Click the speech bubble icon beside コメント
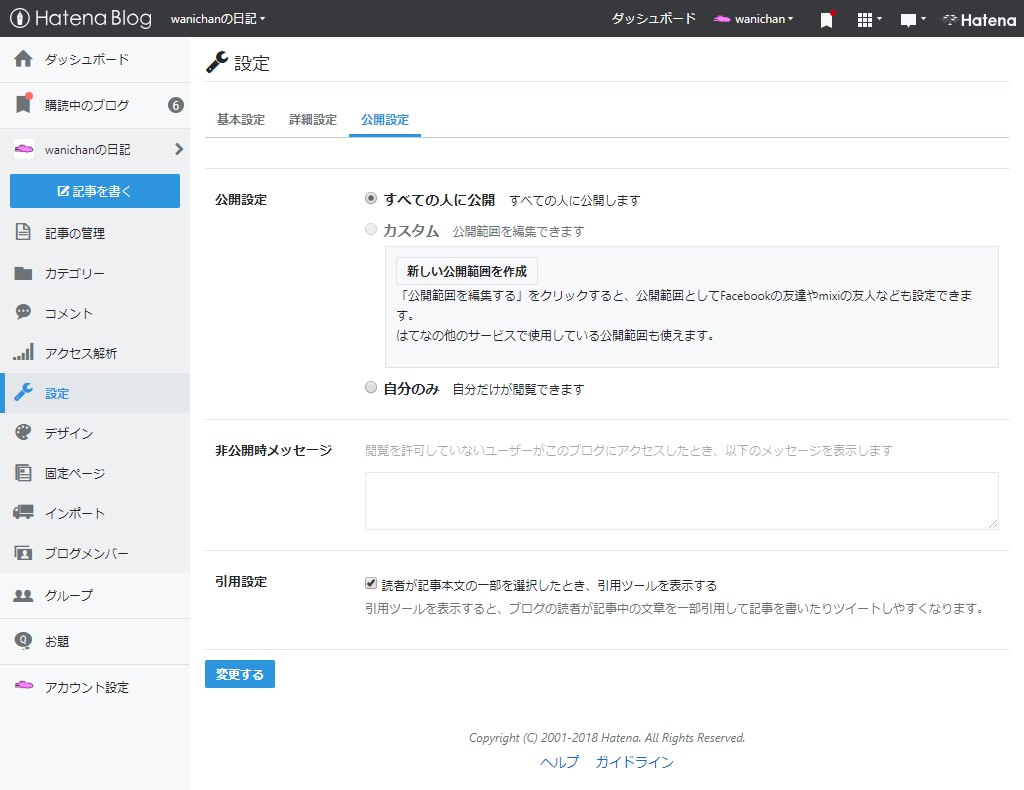Screen dimensions: 1024x790 [23, 312]
